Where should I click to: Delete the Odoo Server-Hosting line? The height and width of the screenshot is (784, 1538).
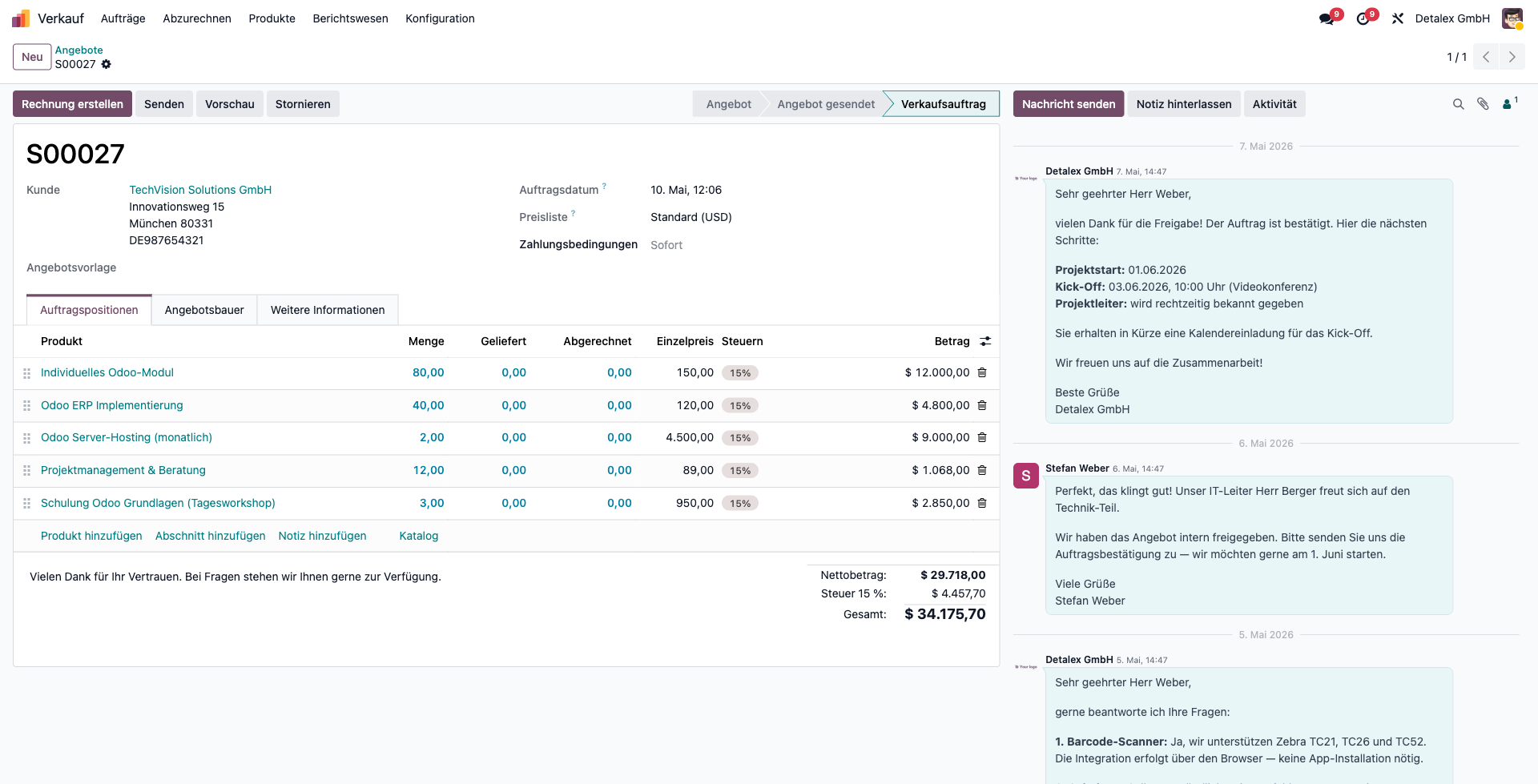(982, 437)
